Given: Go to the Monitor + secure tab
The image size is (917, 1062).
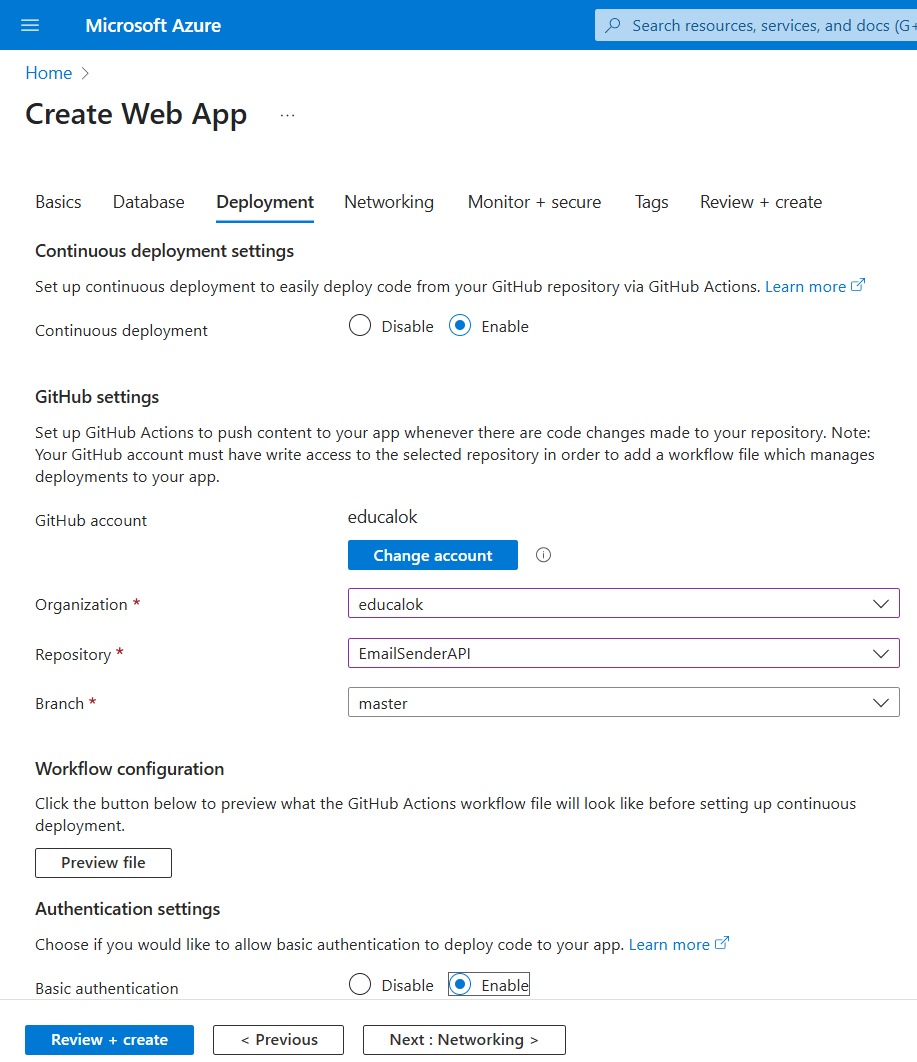Looking at the screenshot, I should coord(534,202).
